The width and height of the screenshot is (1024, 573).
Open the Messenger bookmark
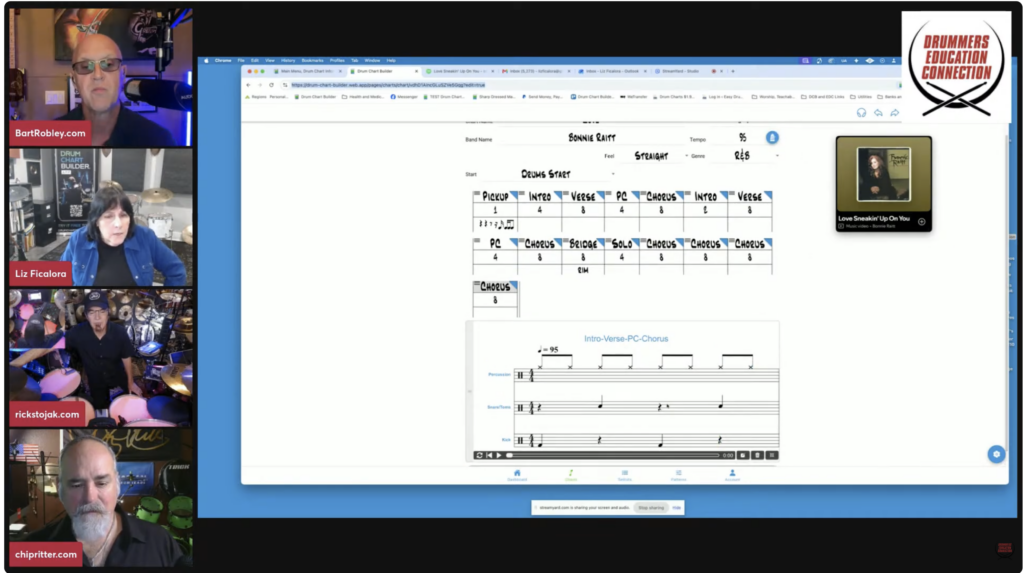coord(404,97)
